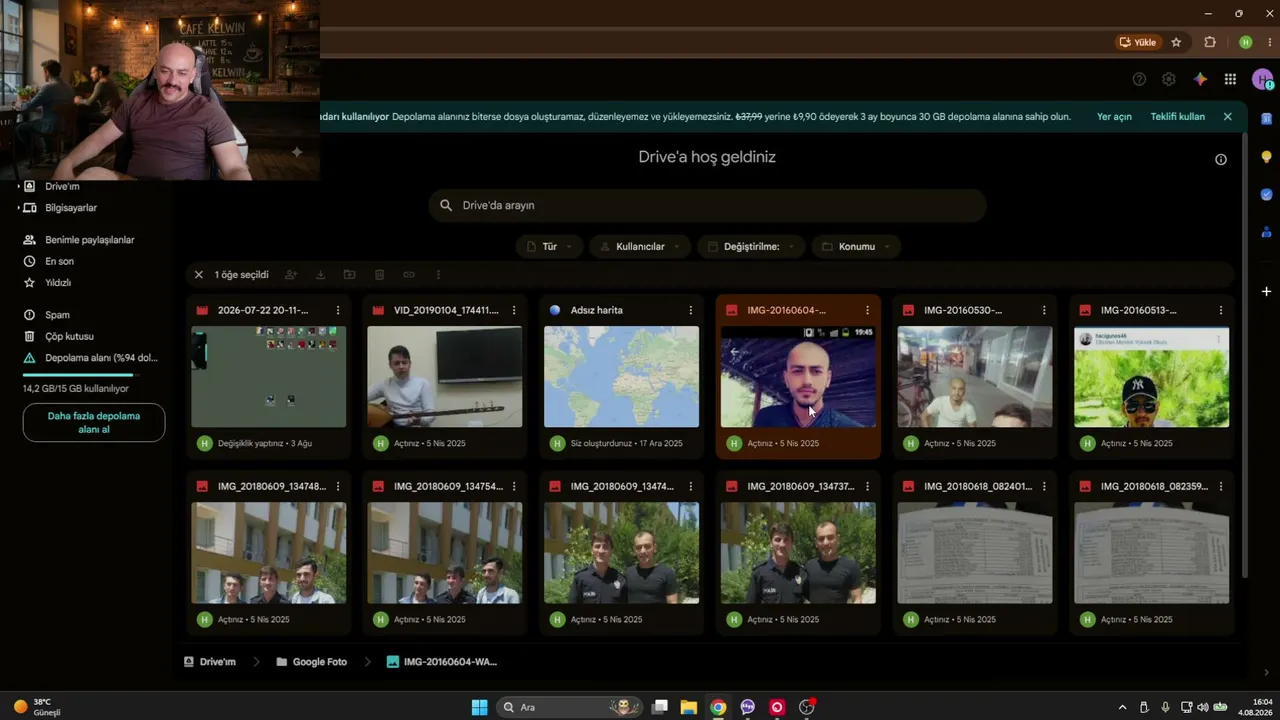This screenshot has height=720, width=1280.
Task: Open File Explorer from the taskbar
Action: pos(689,707)
